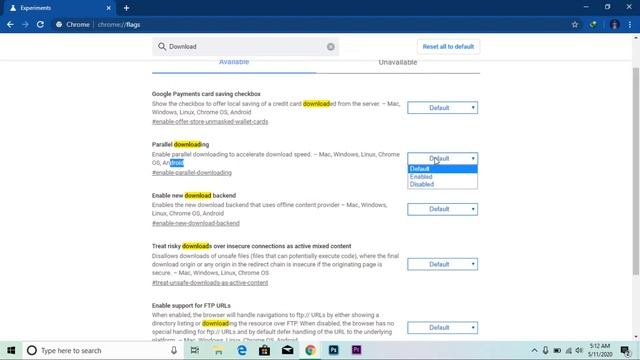Screen dimensions: 640x360
Task: Open a new browser tab
Action: click(126, 8)
